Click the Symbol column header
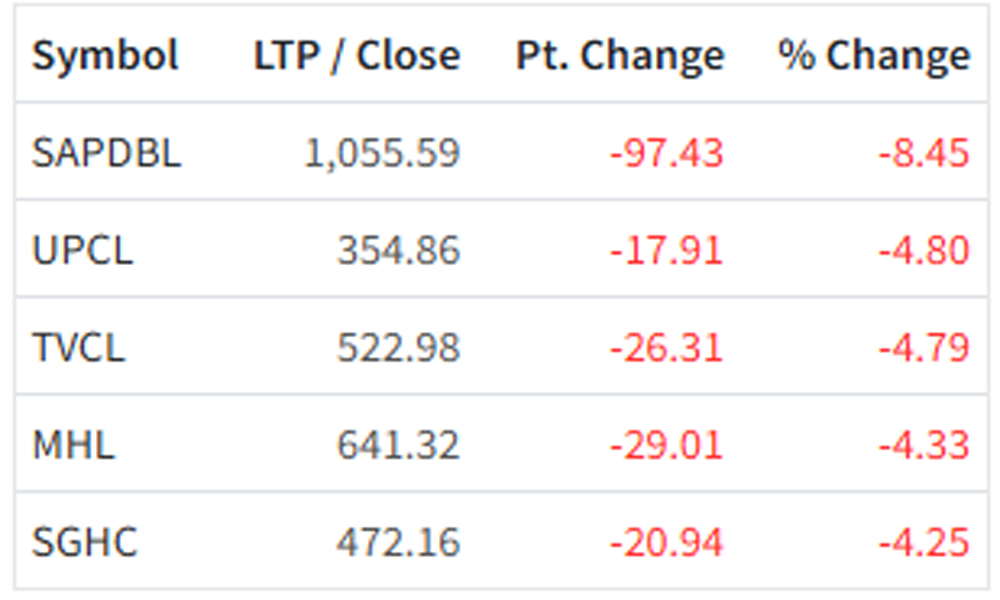Screen dimensions: 1000x600 105,55
